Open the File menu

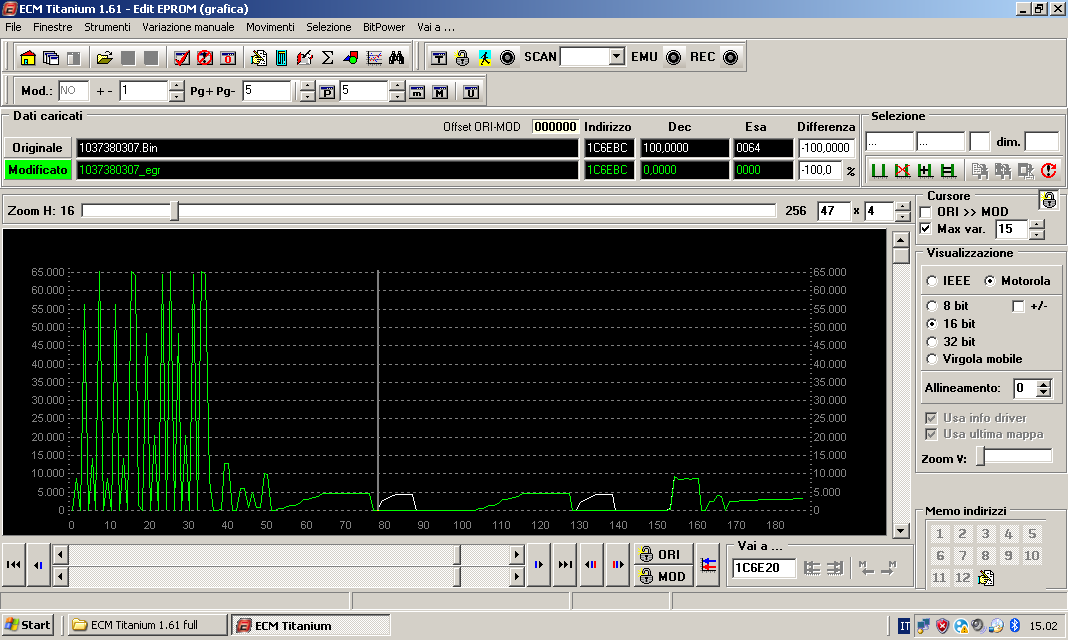coord(14,27)
